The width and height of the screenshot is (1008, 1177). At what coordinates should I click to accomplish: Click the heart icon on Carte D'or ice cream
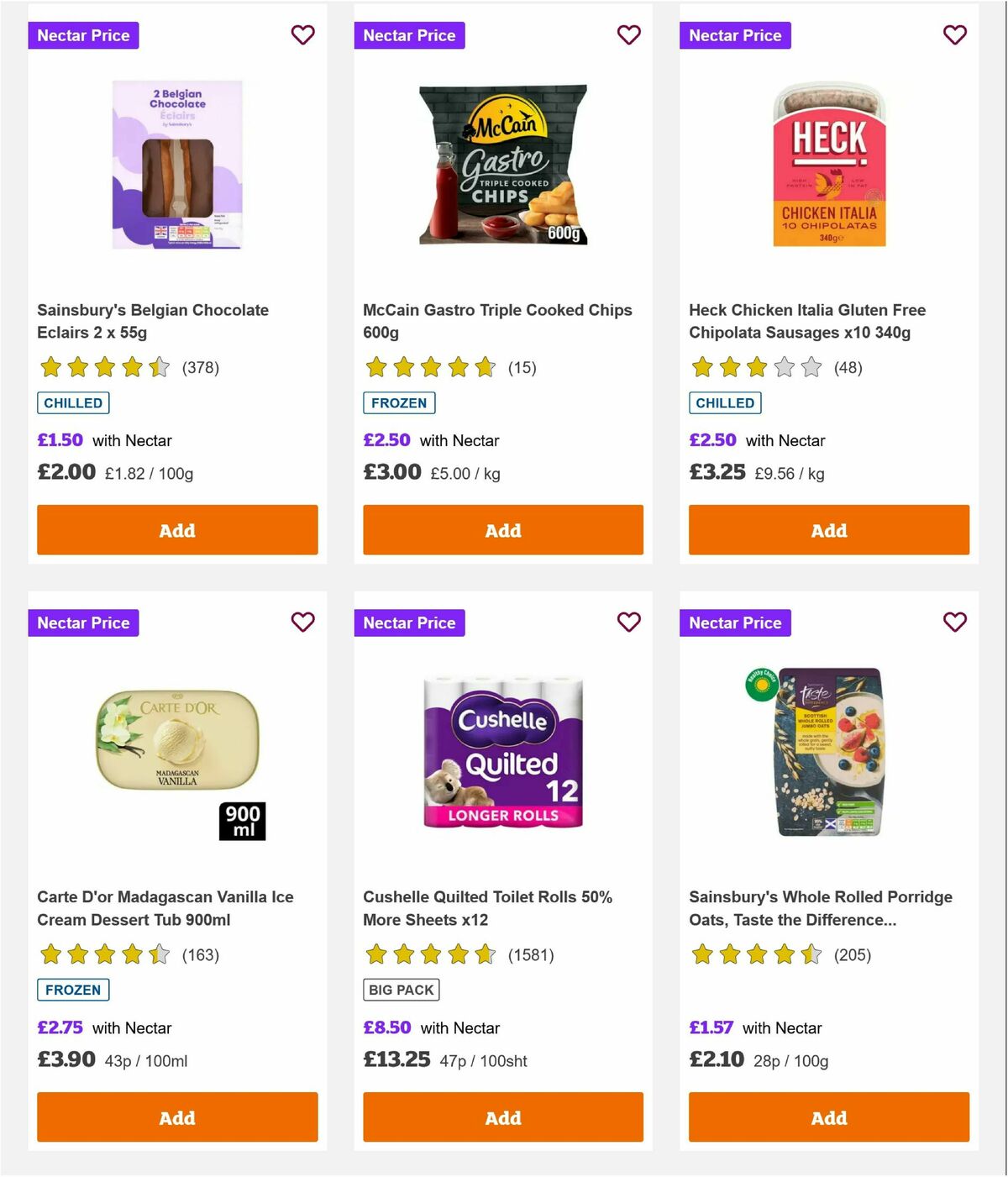[303, 623]
